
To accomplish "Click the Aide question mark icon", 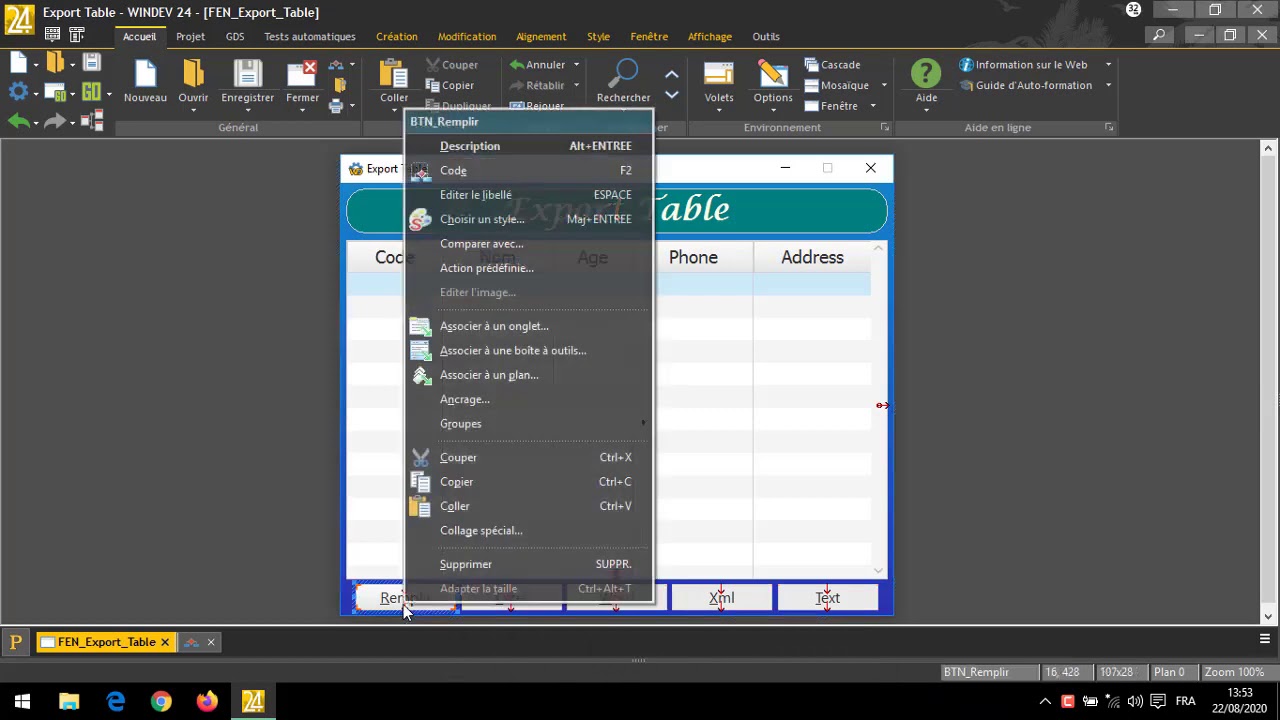I will [x=926, y=74].
